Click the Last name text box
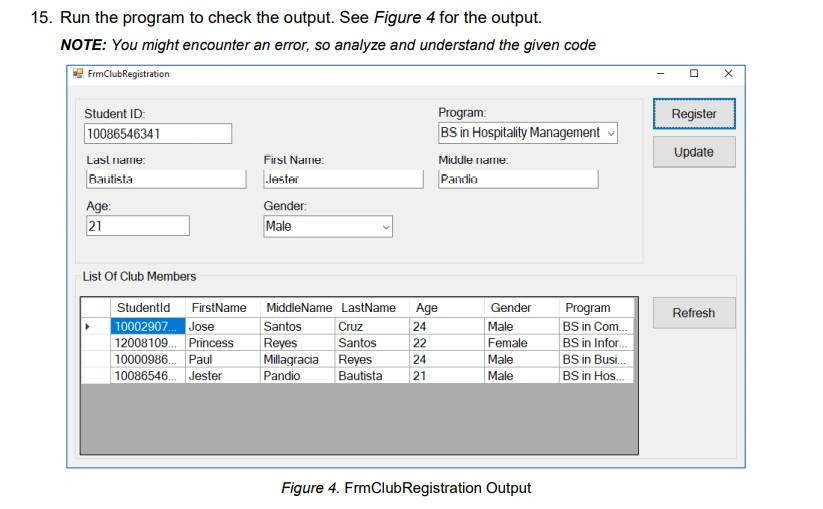 point(166,179)
